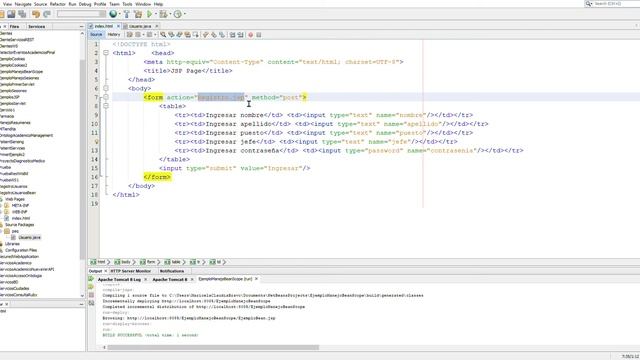The height and width of the screenshot is (360, 640).
Task: Collapse the table tag code fold
Action: [106, 106]
